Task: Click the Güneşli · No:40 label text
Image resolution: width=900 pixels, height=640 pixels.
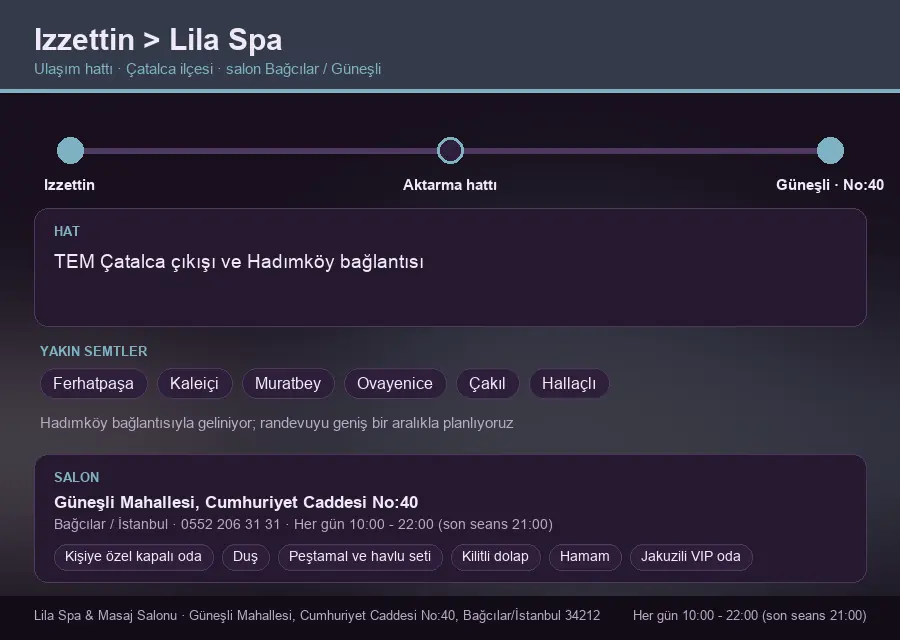Action: pyautogui.click(x=830, y=185)
